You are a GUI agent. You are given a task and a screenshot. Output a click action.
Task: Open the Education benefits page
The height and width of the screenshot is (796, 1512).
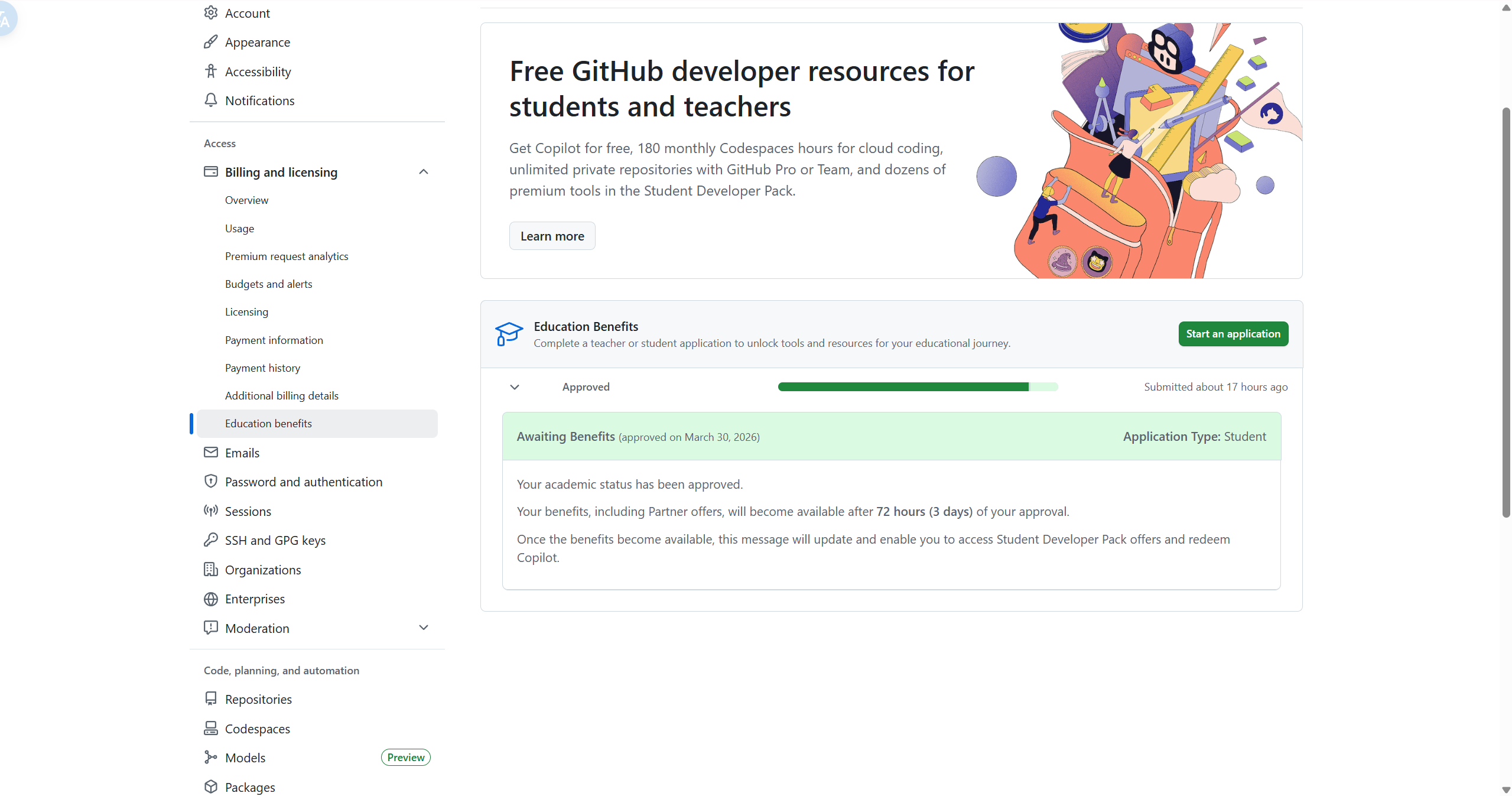pos(268,423)
